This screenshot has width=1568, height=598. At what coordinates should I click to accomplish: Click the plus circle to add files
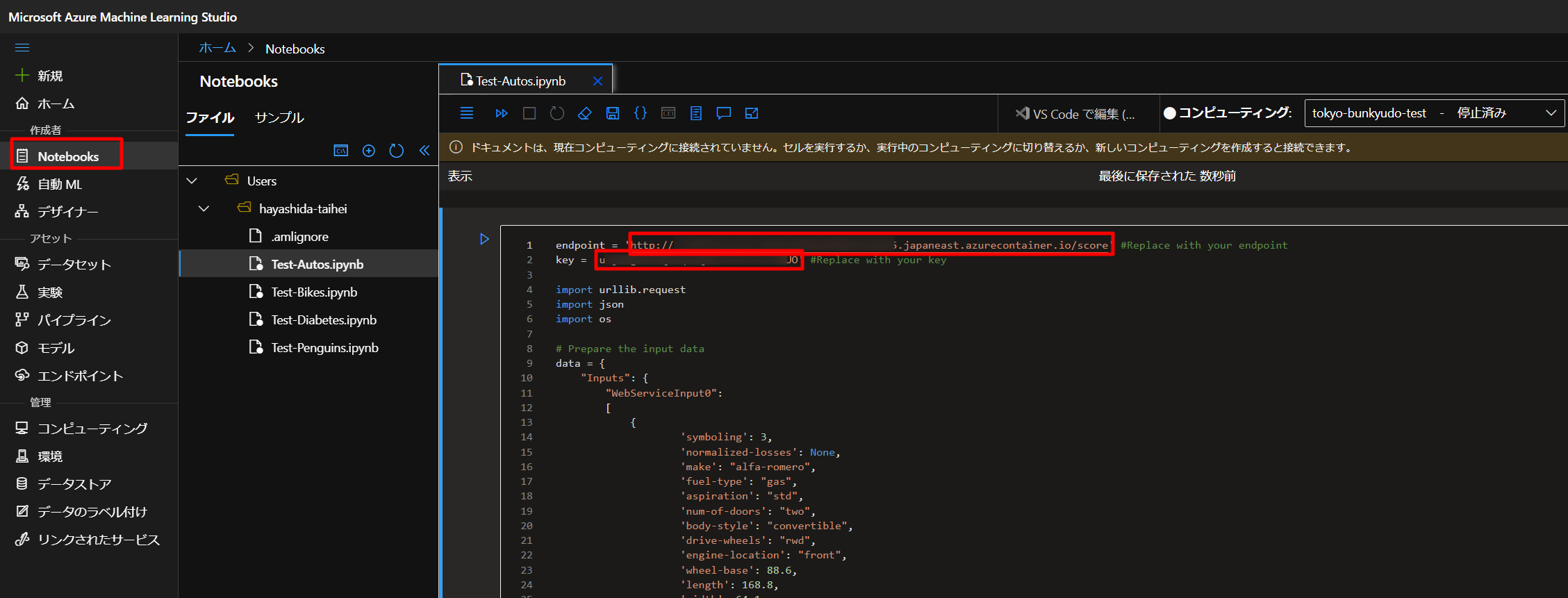[368, 151]
